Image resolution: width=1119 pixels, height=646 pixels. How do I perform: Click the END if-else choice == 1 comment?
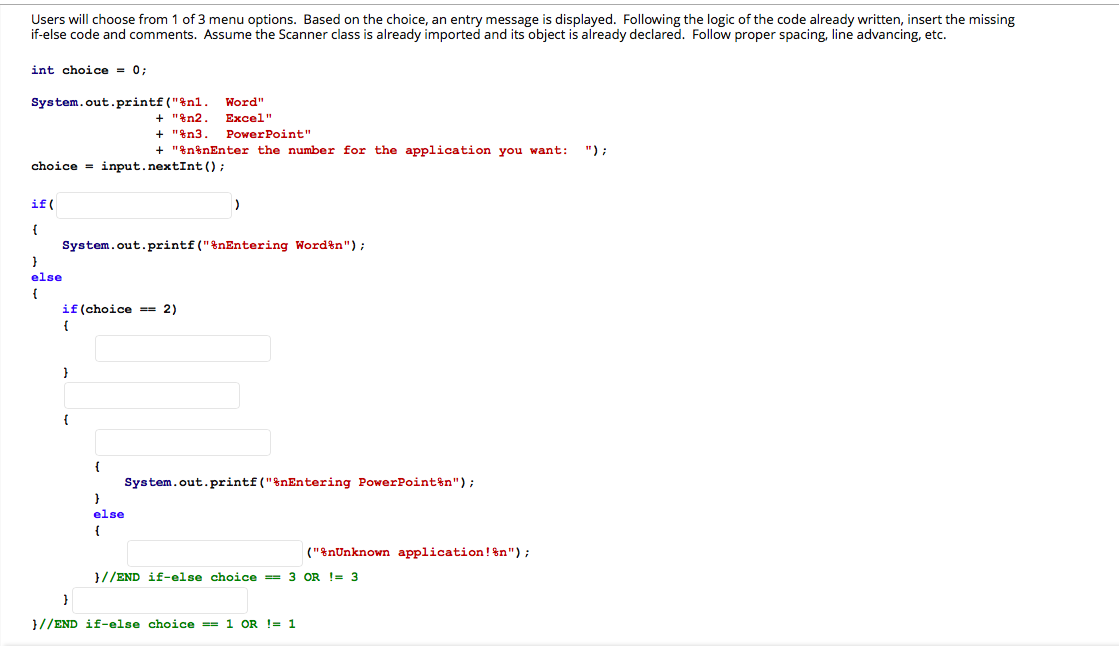(162, 623)
